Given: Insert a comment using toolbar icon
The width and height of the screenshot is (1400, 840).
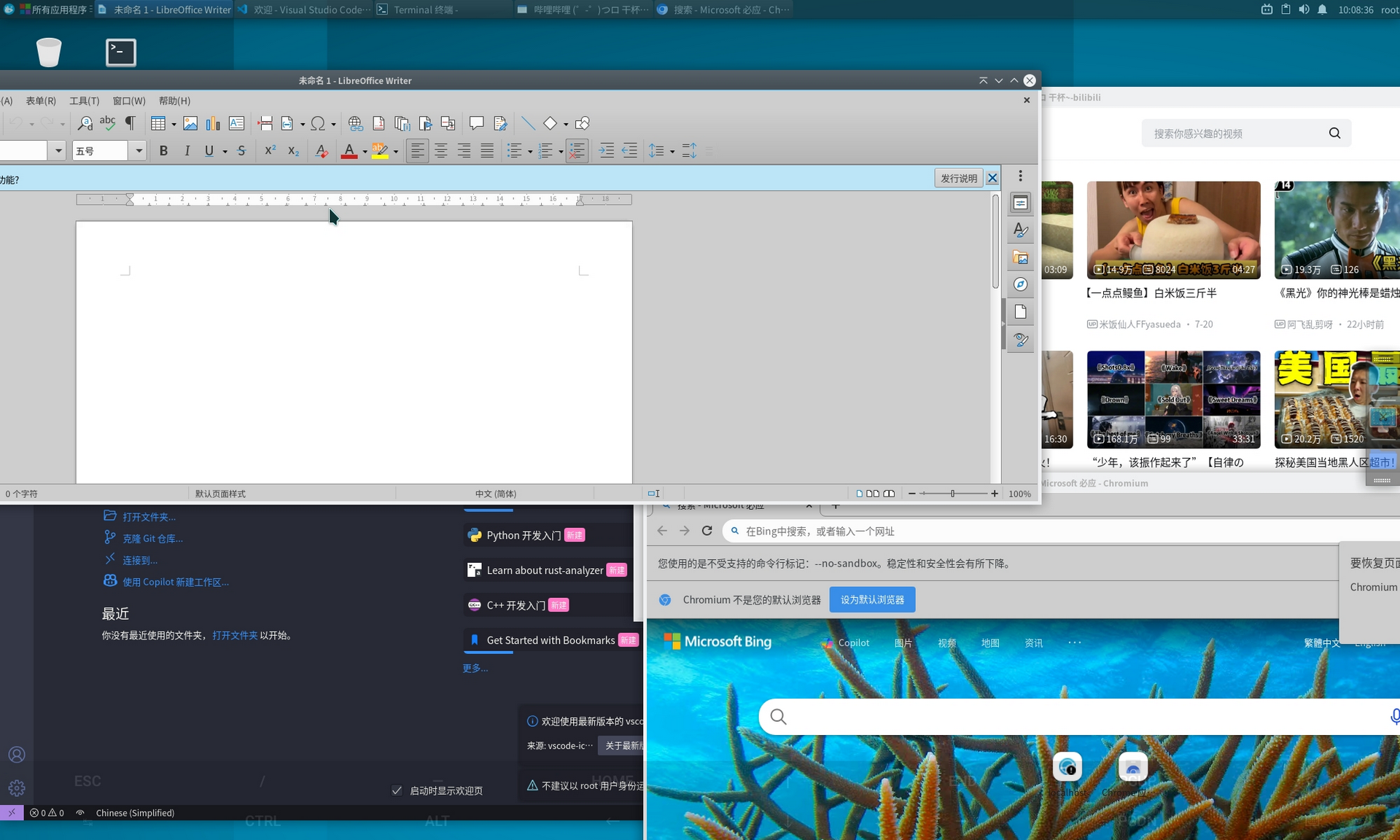Looking at the screenshot, I should pyautogui.click(x=476, y=123).
